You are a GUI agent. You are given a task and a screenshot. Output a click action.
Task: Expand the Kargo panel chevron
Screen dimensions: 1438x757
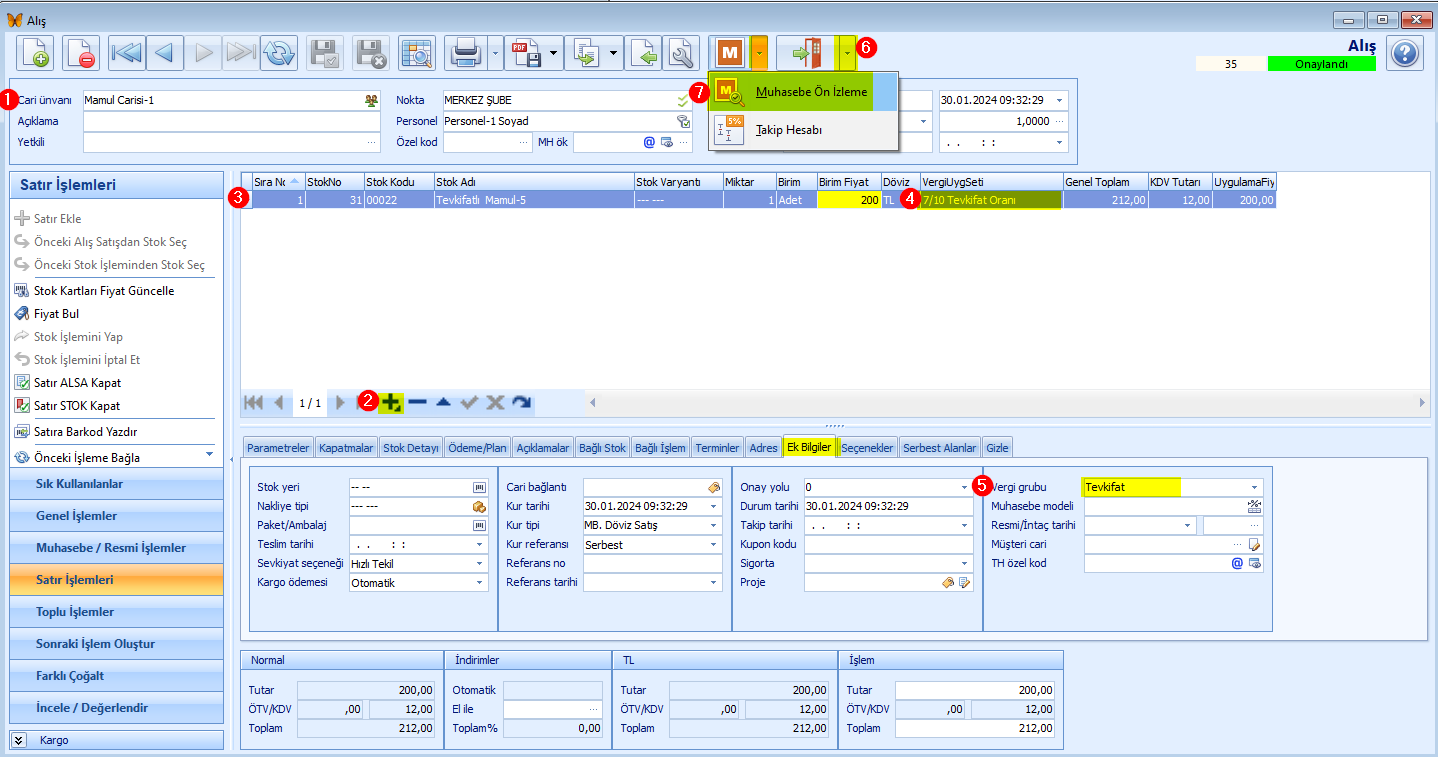click(x=18, y=740)
